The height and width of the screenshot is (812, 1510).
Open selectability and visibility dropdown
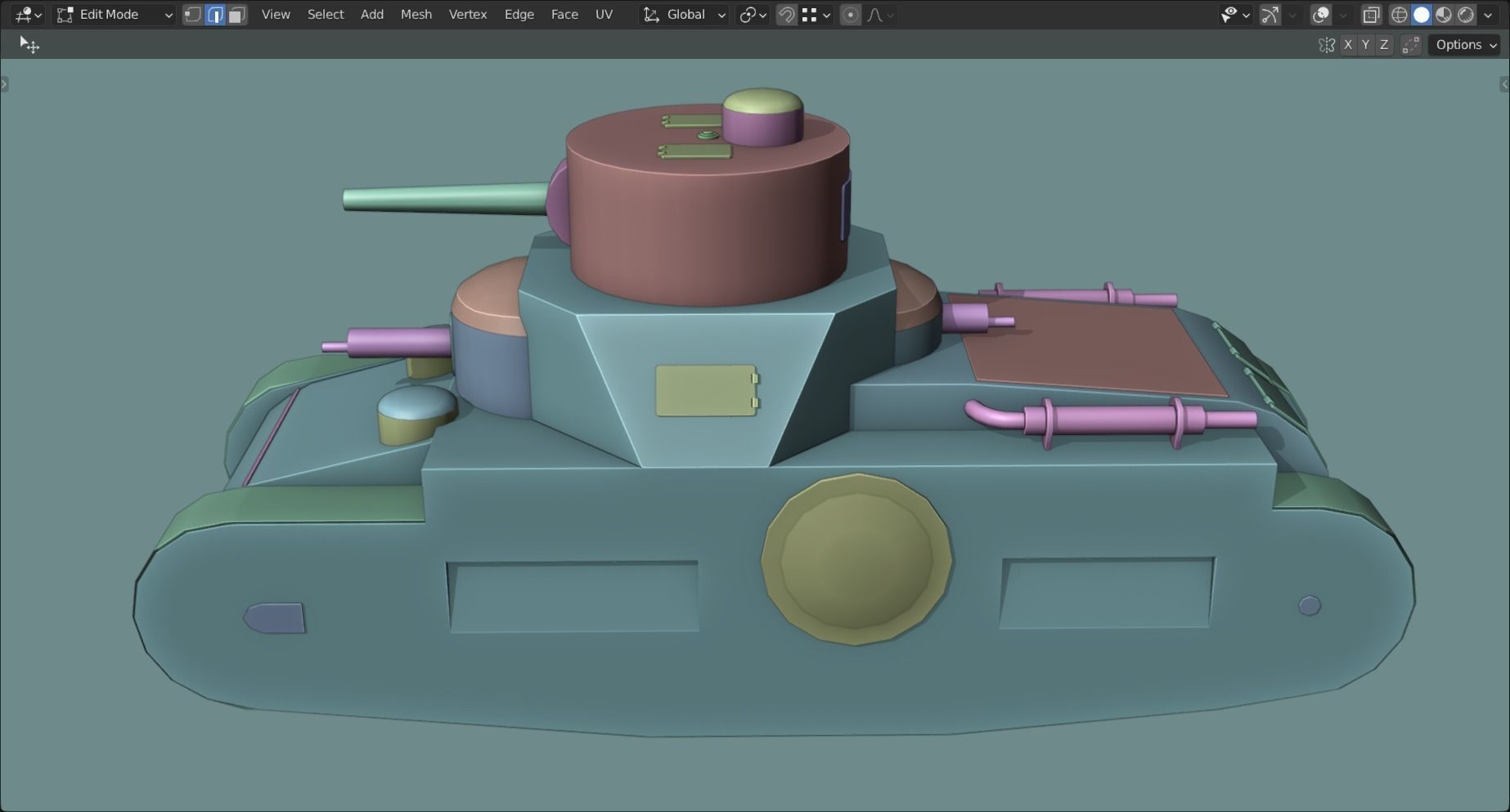(1235, 15)
